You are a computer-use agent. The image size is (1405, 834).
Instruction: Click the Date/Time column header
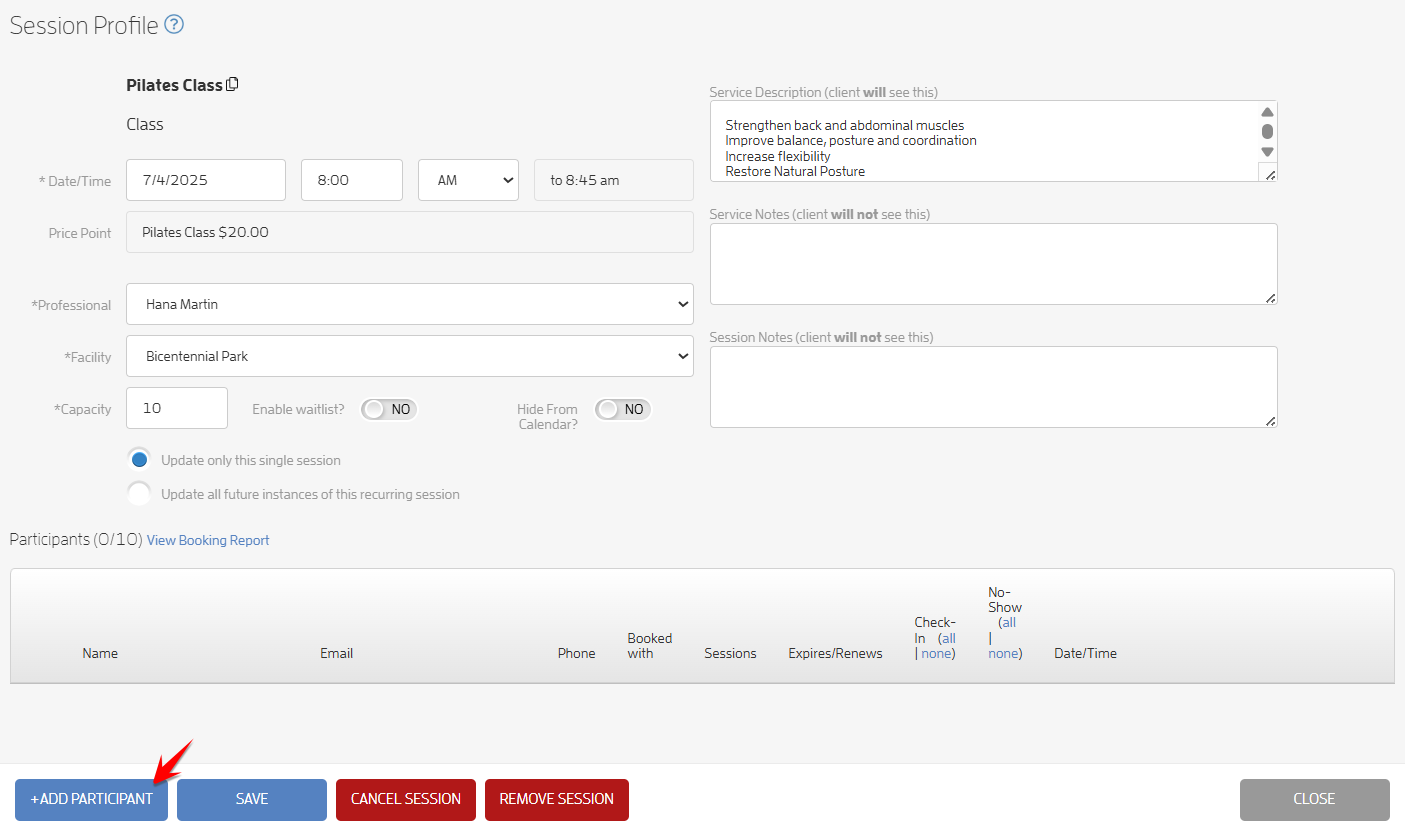[1085, 654]
